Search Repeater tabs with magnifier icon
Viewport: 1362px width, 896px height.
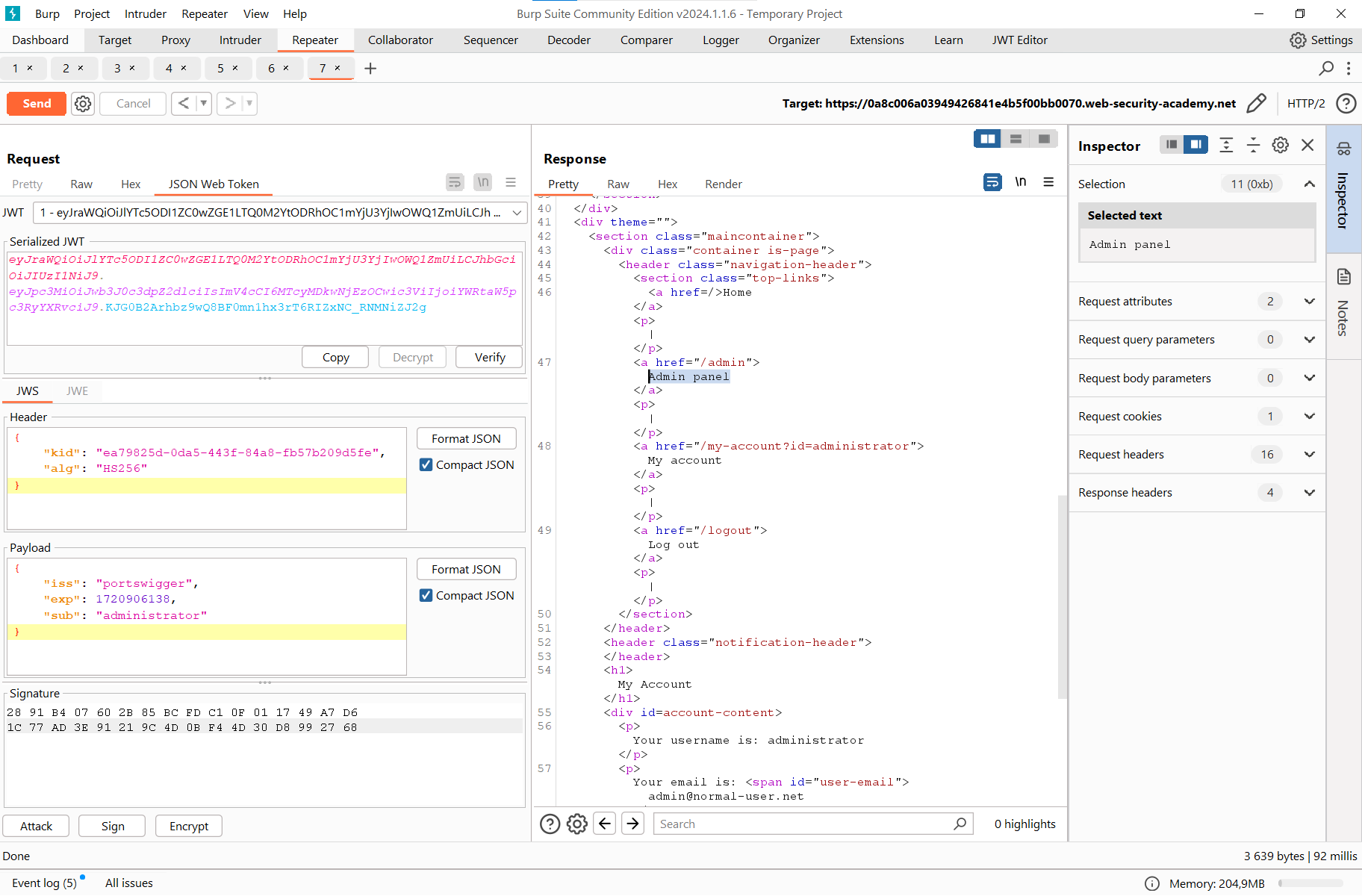pos(1326,68)
